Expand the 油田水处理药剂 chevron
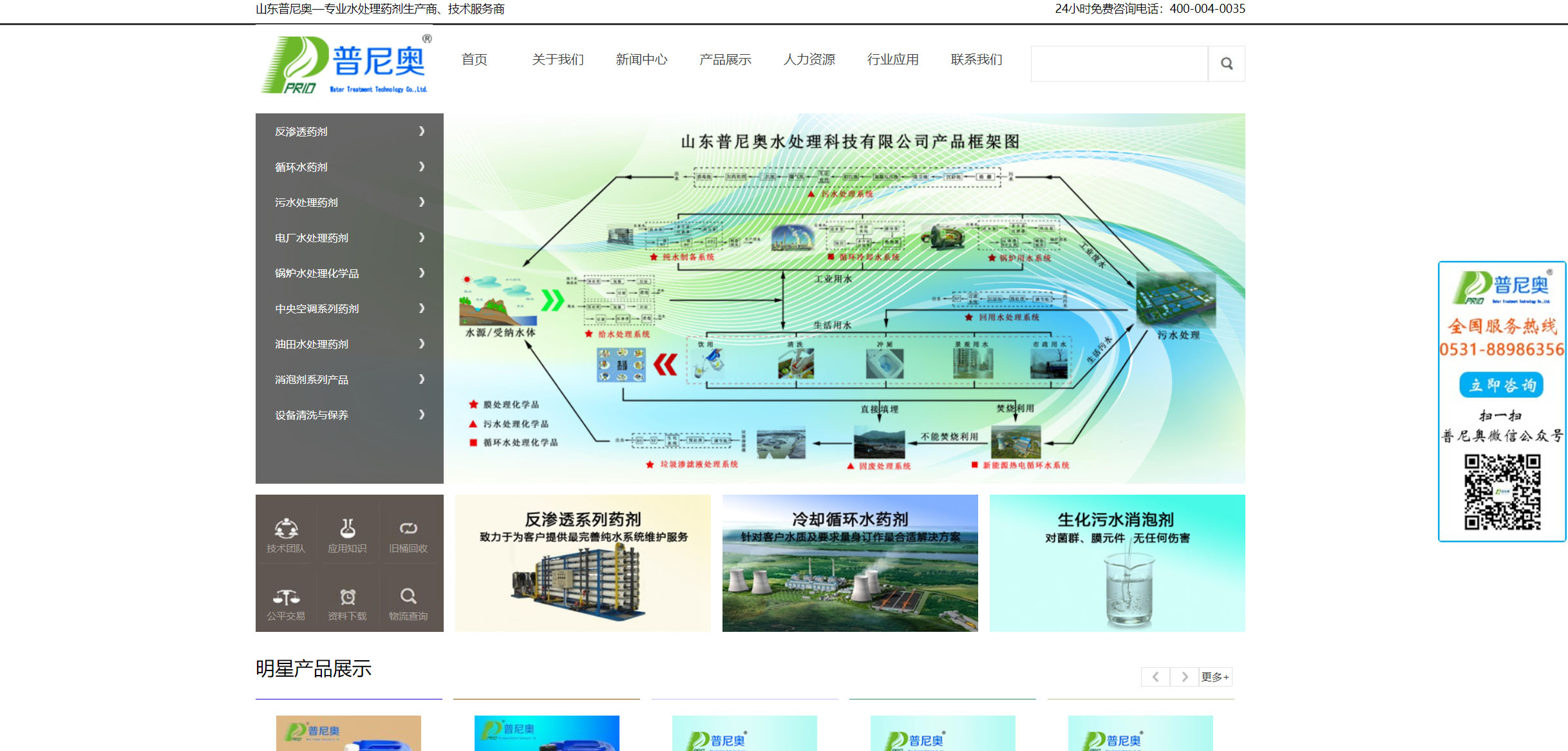 point(422,344)
